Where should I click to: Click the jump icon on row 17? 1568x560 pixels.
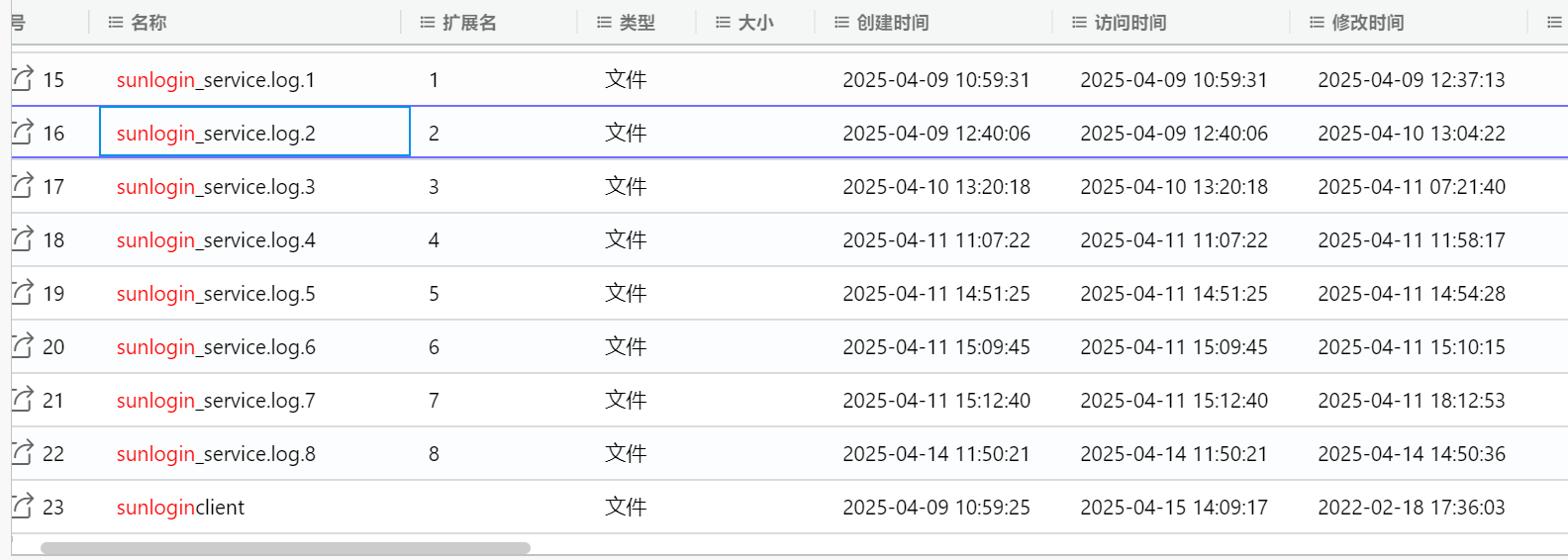tap(22, 185)
